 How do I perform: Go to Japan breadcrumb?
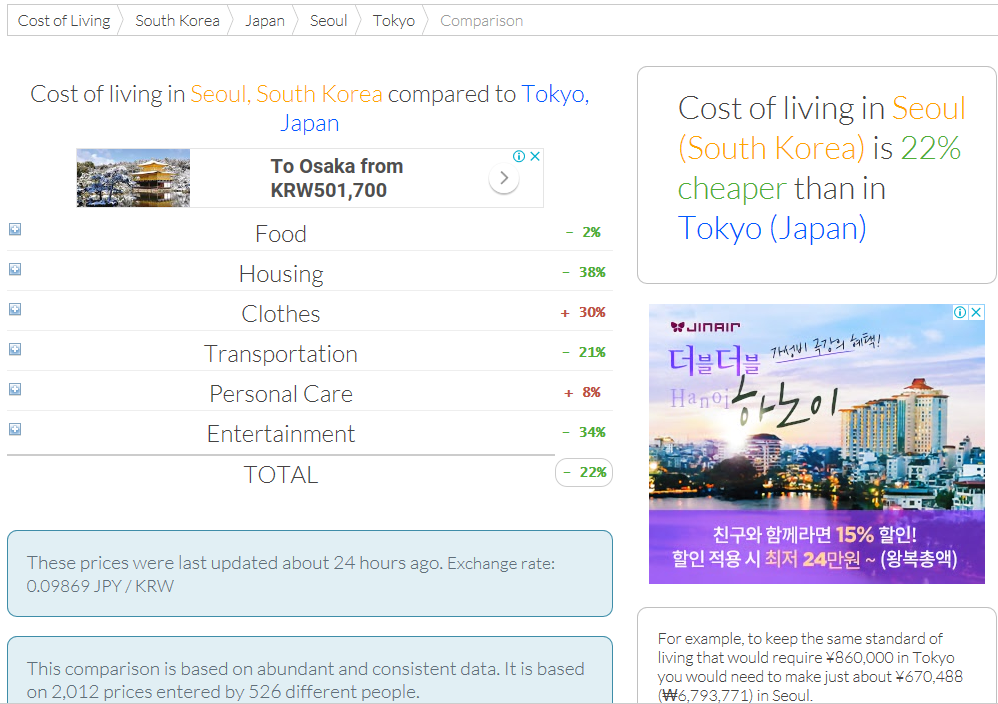[x=265, y=20]
